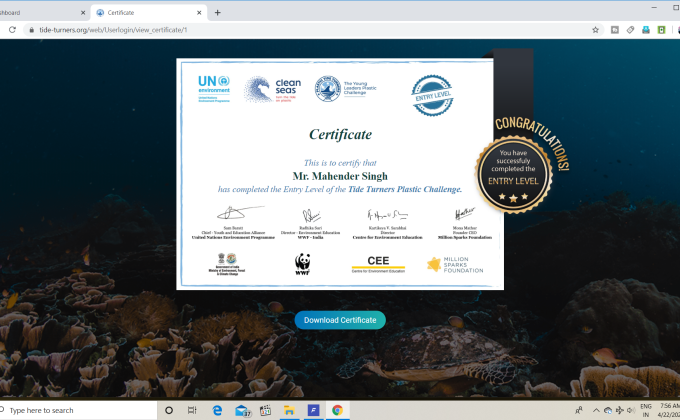Click the green extension icon in toolbar
This screenshot has width=680, height=420.
(x=661, y=30)
